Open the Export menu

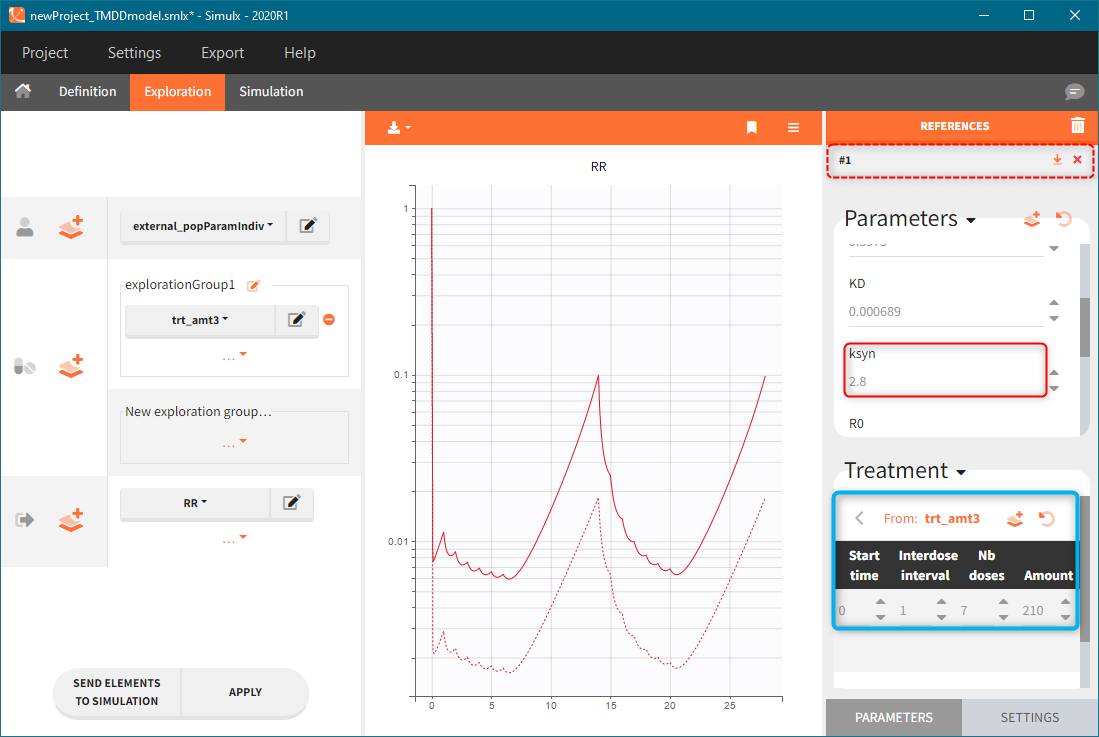point(222,53)
